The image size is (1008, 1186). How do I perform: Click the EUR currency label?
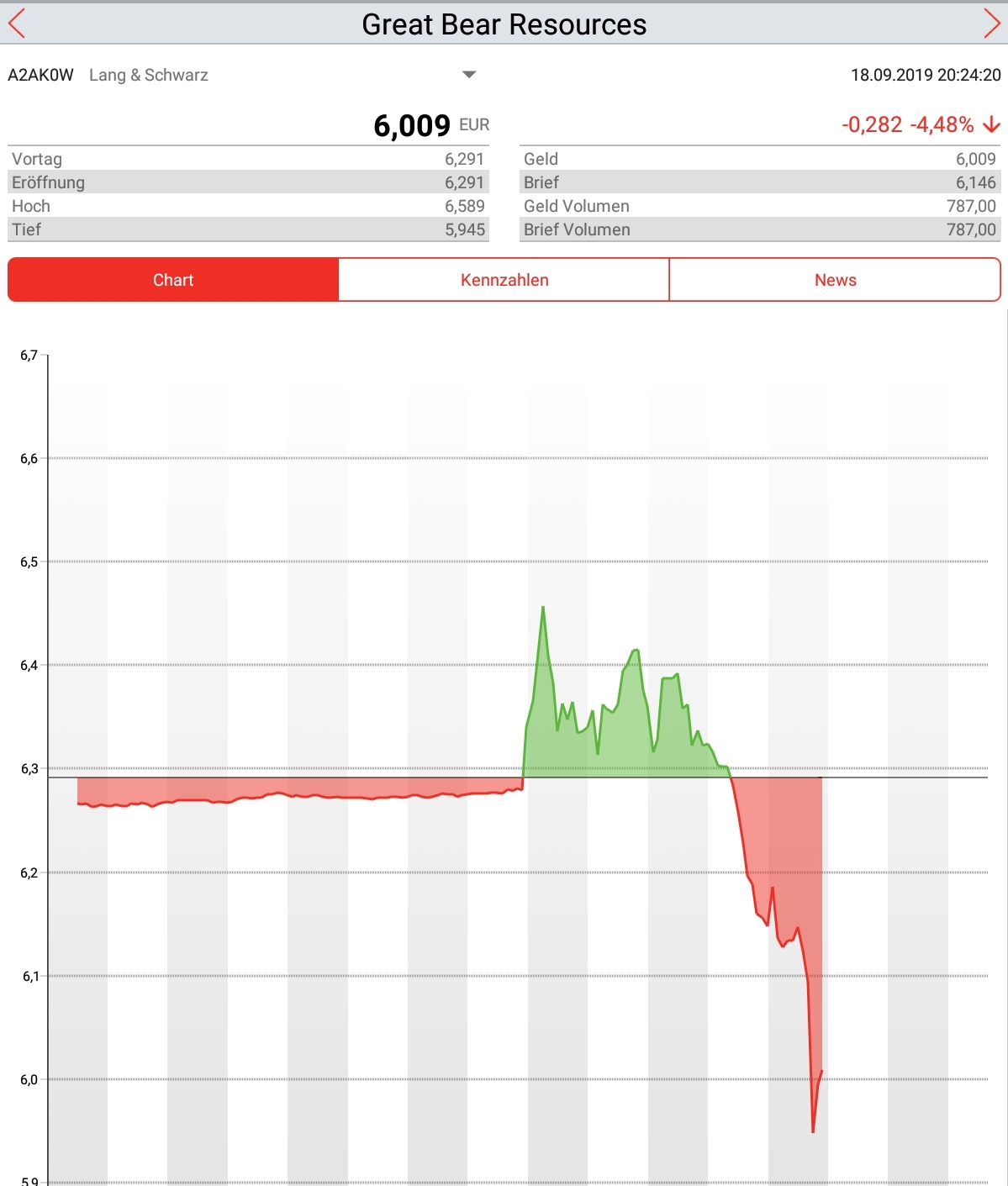point(474,124)
